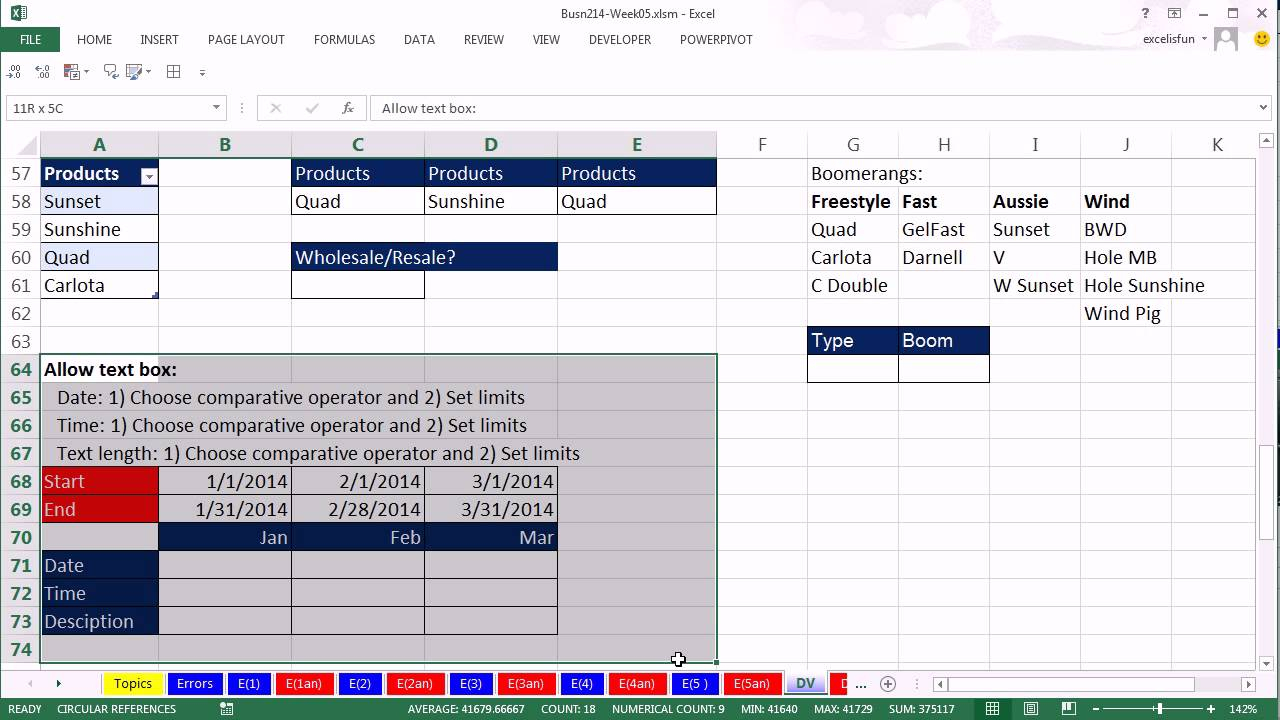Click the Decrease Decimal icon on Quick Access Toolbar

tap(42, 72)
